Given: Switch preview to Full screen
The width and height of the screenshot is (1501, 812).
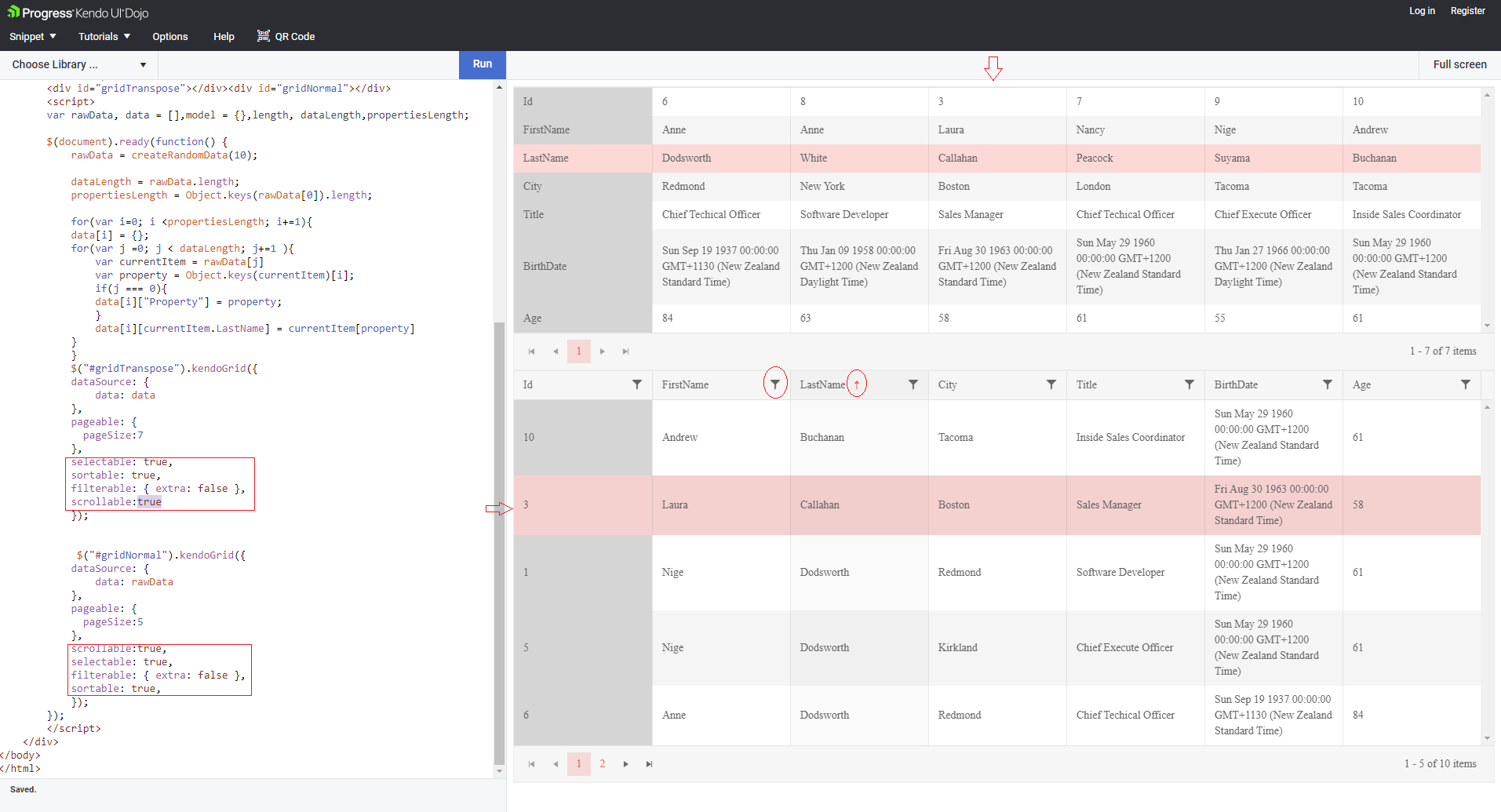Looking at the screenshot, I should (x=1459, y=64).
